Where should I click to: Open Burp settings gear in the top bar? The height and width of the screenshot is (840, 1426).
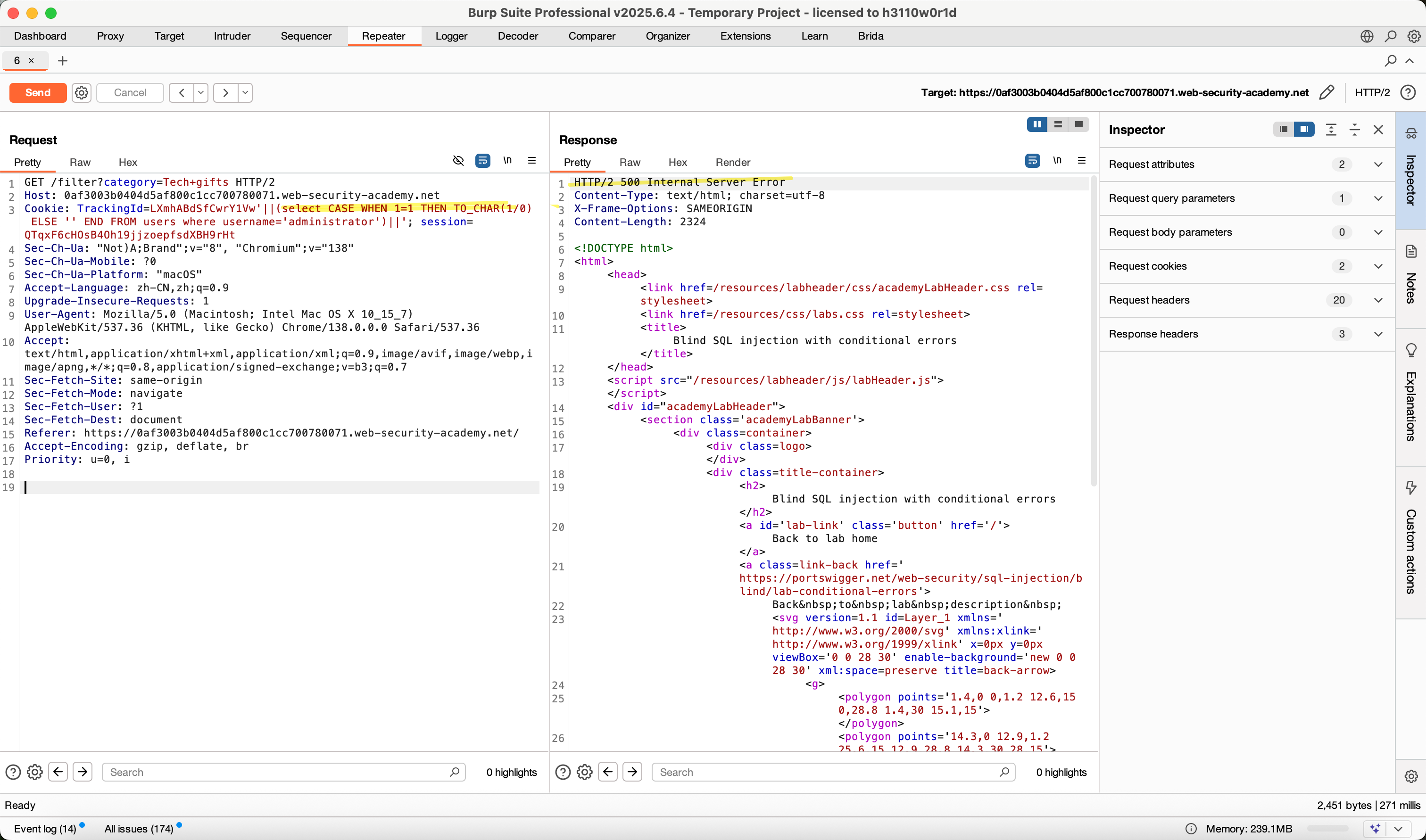[x=1414, y=36]
